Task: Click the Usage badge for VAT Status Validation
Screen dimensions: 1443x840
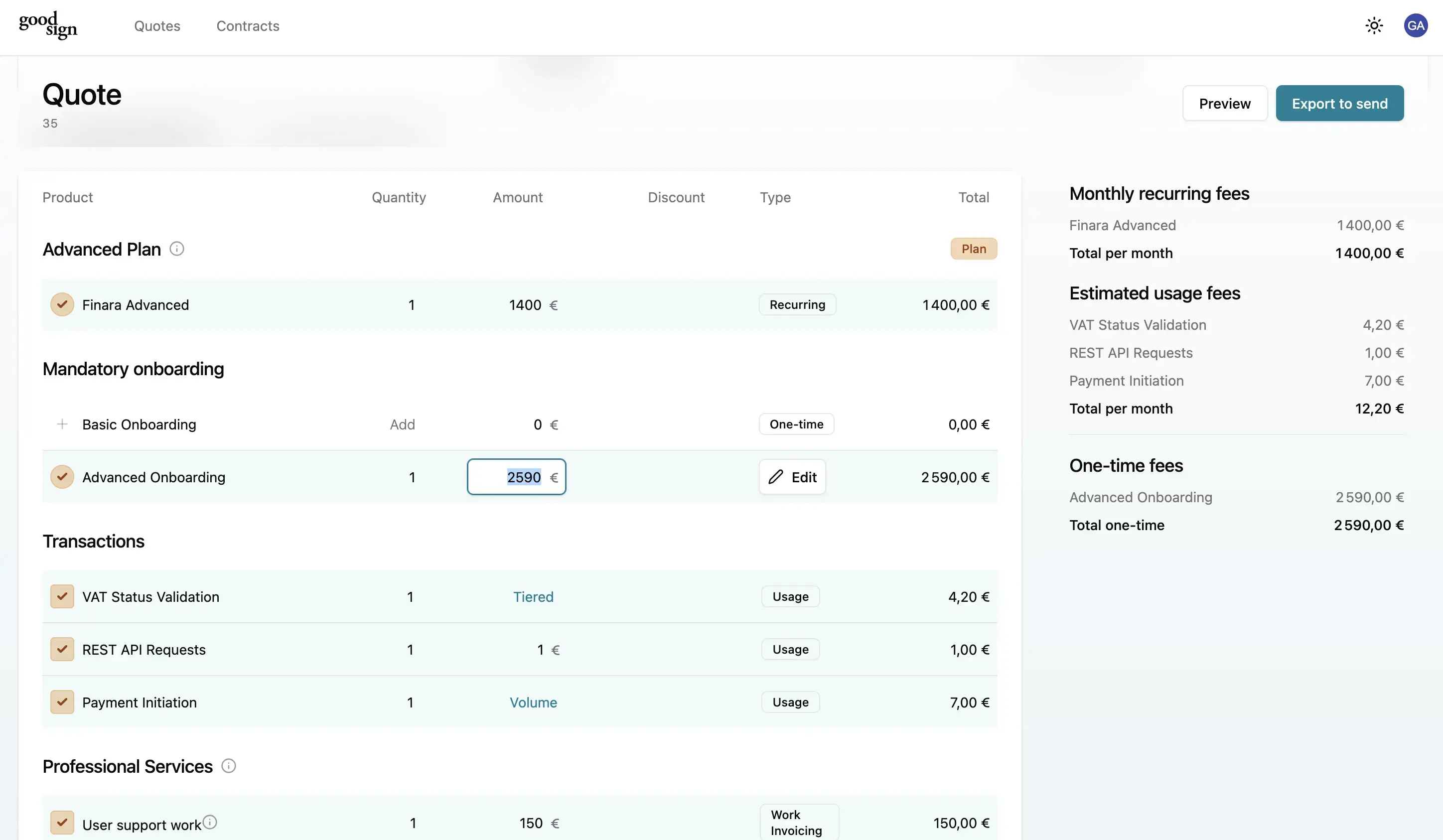Action: tap(790, 597)
